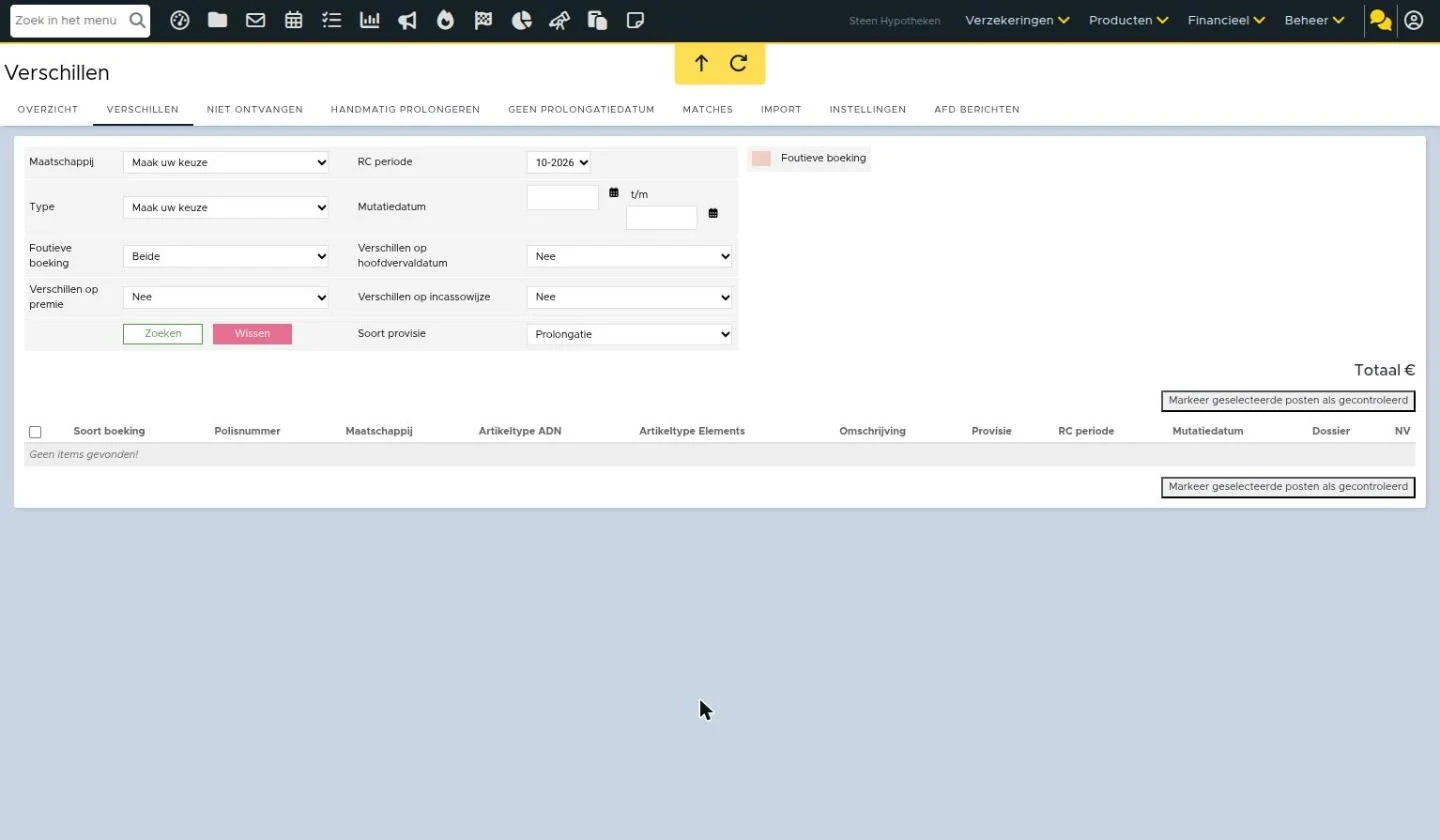This screenshot has height=840, width=1440.
Task: Click the yellow up arrow icon
Action: [701, 64]
